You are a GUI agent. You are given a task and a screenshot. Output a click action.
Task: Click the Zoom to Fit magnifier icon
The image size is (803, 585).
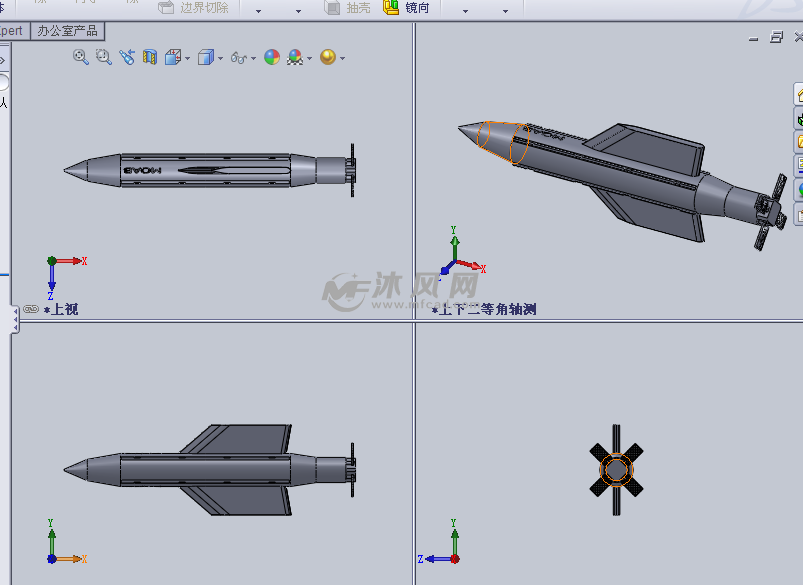80,57
